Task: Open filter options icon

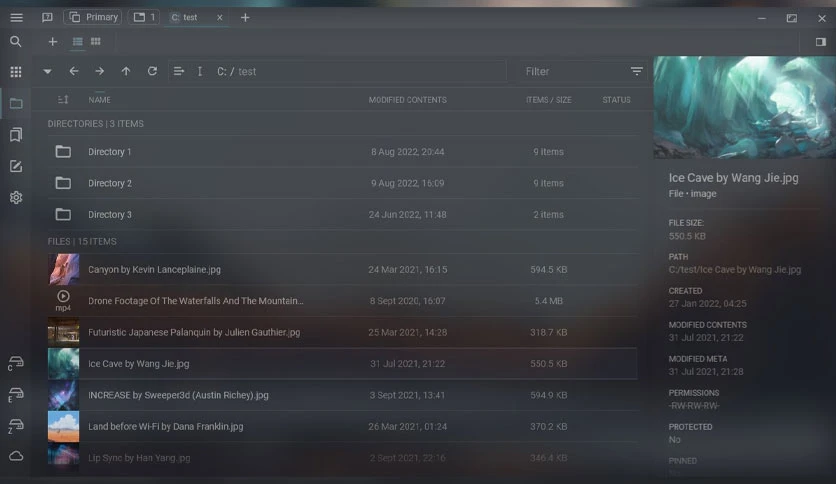Action: point(637,71)
